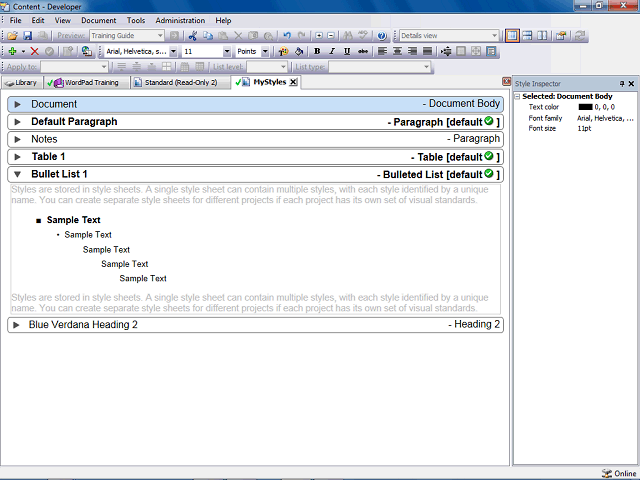Align text left

[382, 51]
